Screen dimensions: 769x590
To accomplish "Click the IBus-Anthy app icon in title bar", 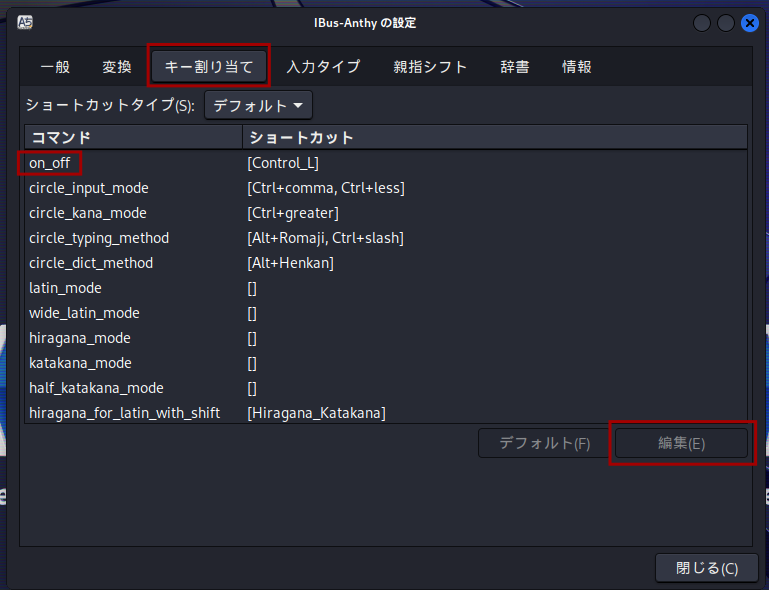I will 25,23.
